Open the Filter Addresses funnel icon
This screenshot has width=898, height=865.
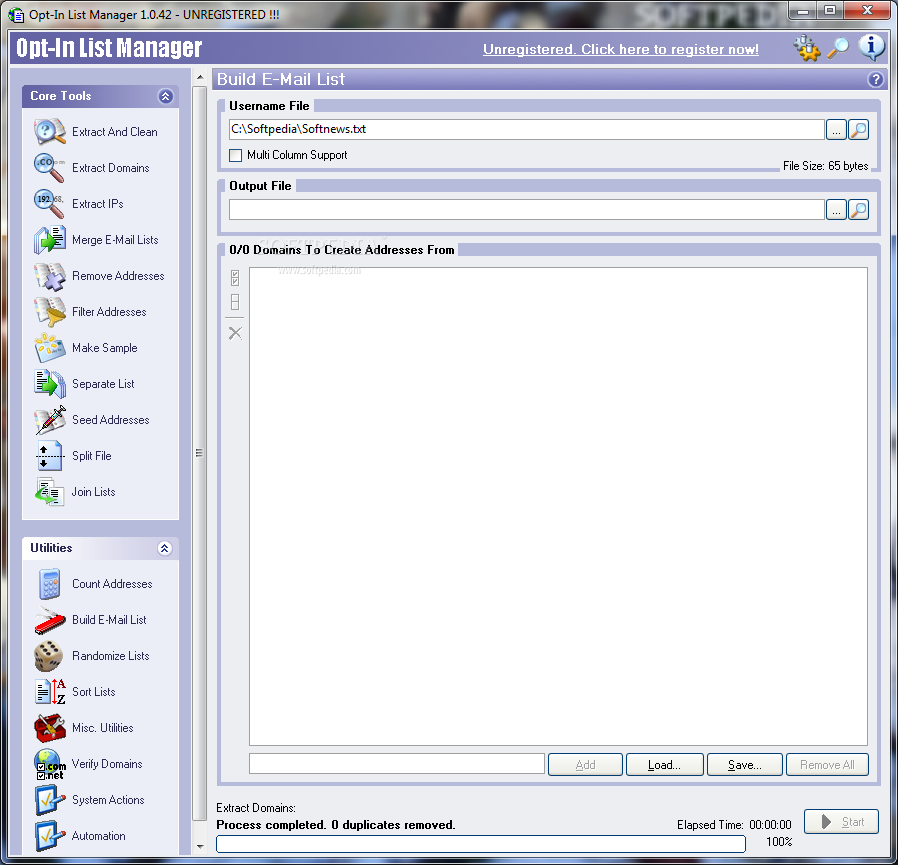coord(49,312)
